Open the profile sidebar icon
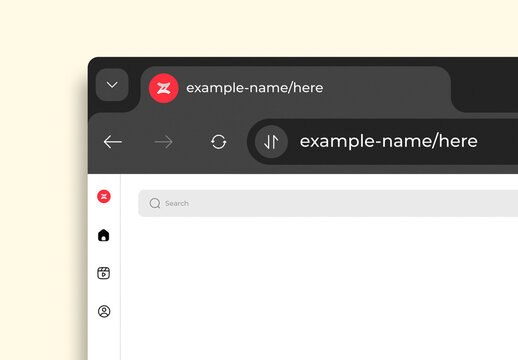The image size is (518, 360). pyautogui.click(x=104, y=311)
